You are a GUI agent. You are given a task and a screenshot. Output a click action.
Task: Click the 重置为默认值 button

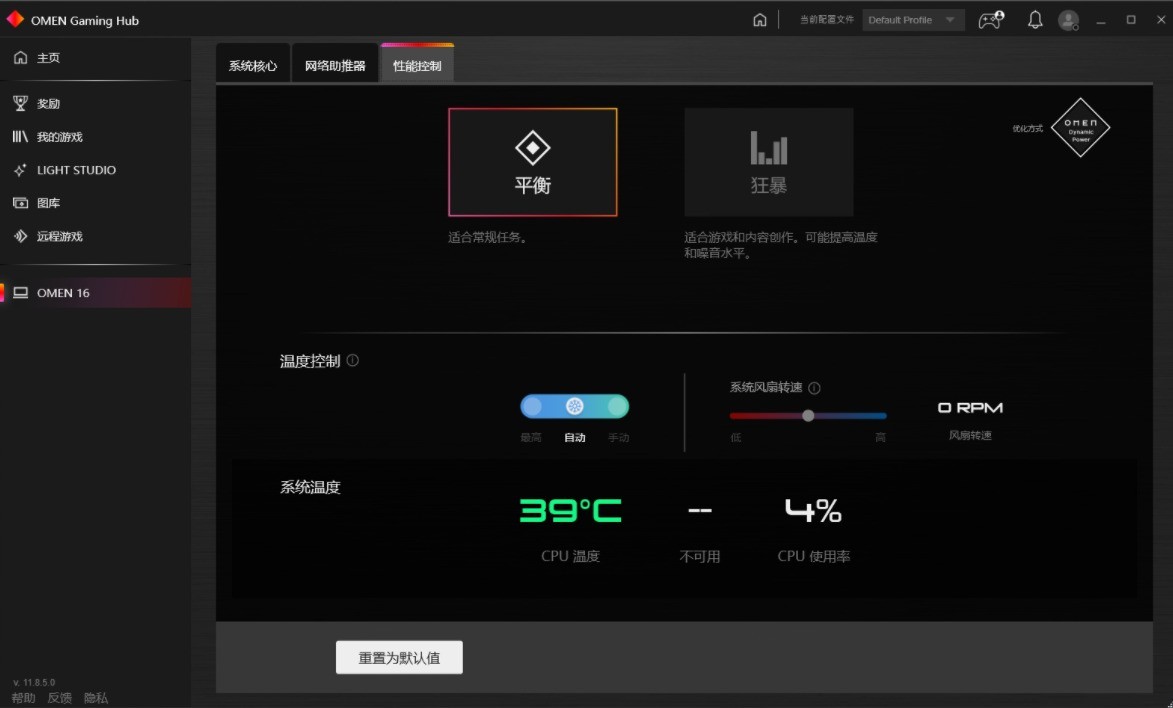click(x=399, y=658)
